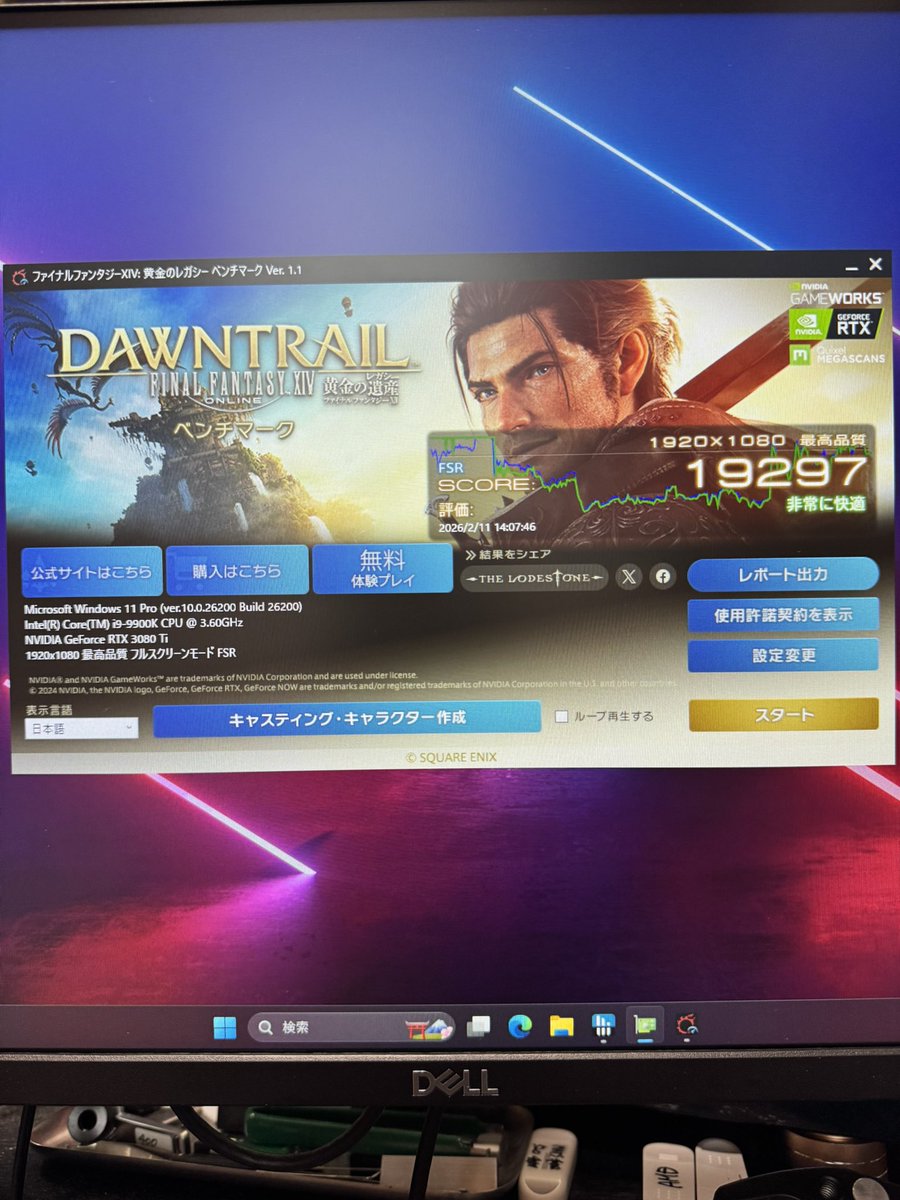Open The Lodestone share button
This screenshot has width=900, height=1200.
click(x=534, y=577)
